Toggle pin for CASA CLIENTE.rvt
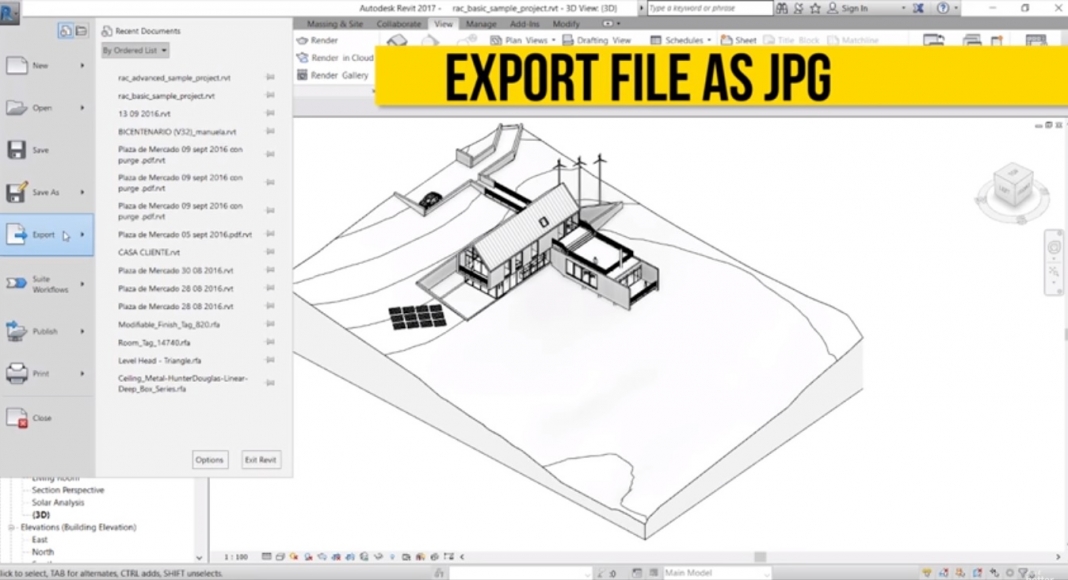 (x=270, y=253)
